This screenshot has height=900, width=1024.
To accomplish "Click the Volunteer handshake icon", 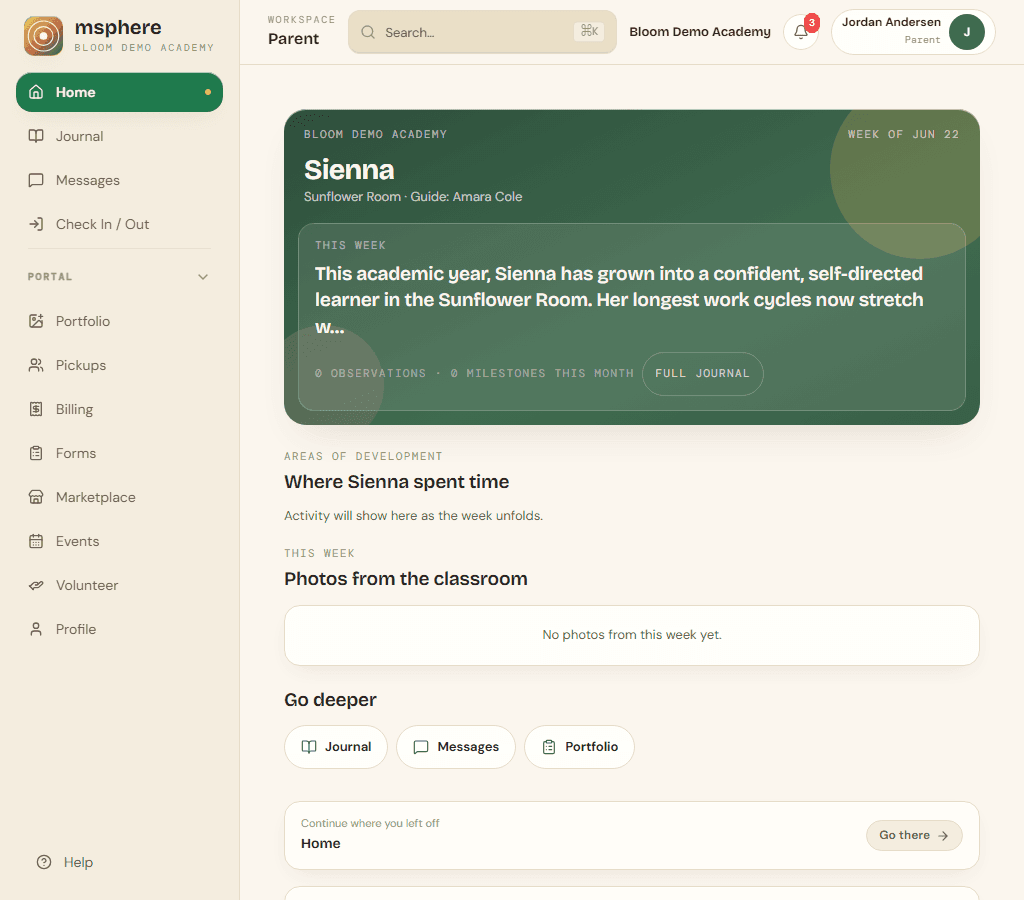I will (37, 585).
